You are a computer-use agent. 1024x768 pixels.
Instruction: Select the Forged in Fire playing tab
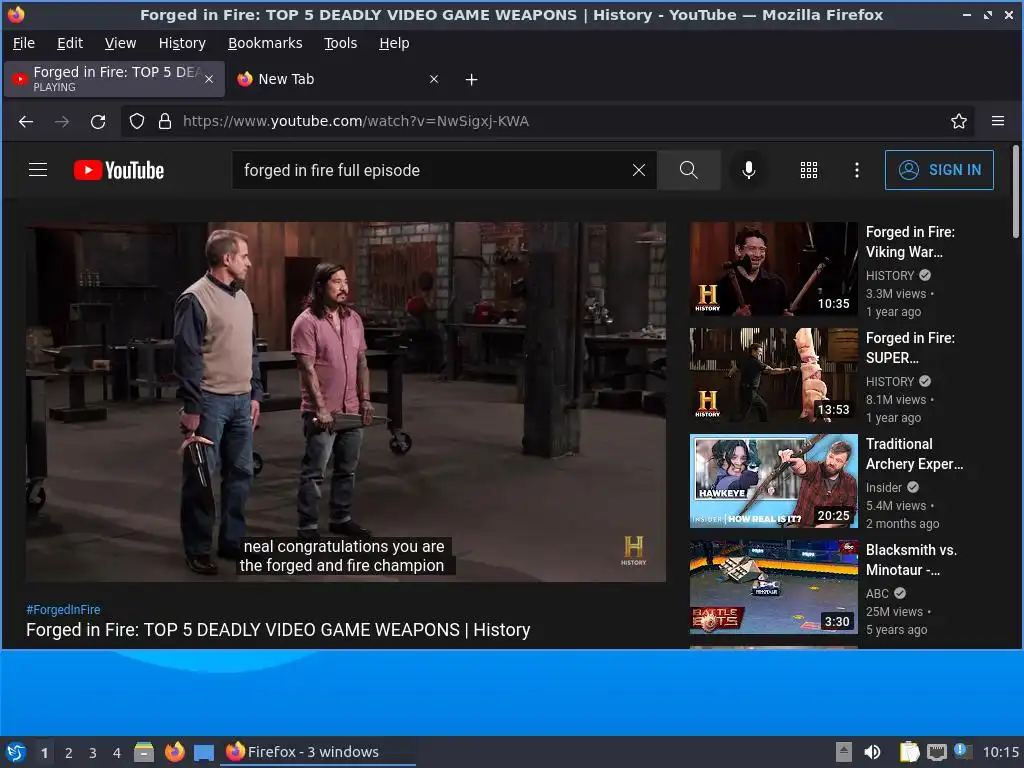[x=114, y=79]
